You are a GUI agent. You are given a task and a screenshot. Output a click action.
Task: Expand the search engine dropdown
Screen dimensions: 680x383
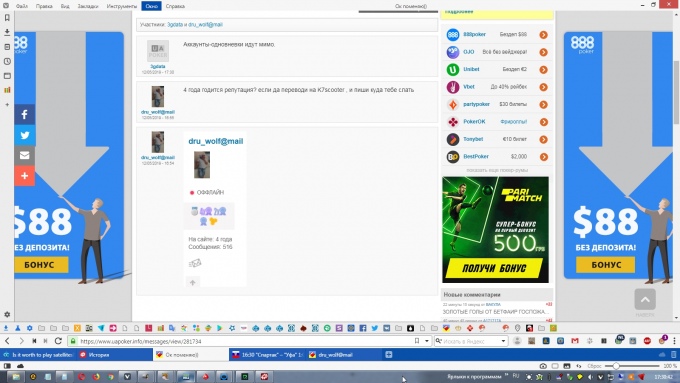click(x=503, y=341)
